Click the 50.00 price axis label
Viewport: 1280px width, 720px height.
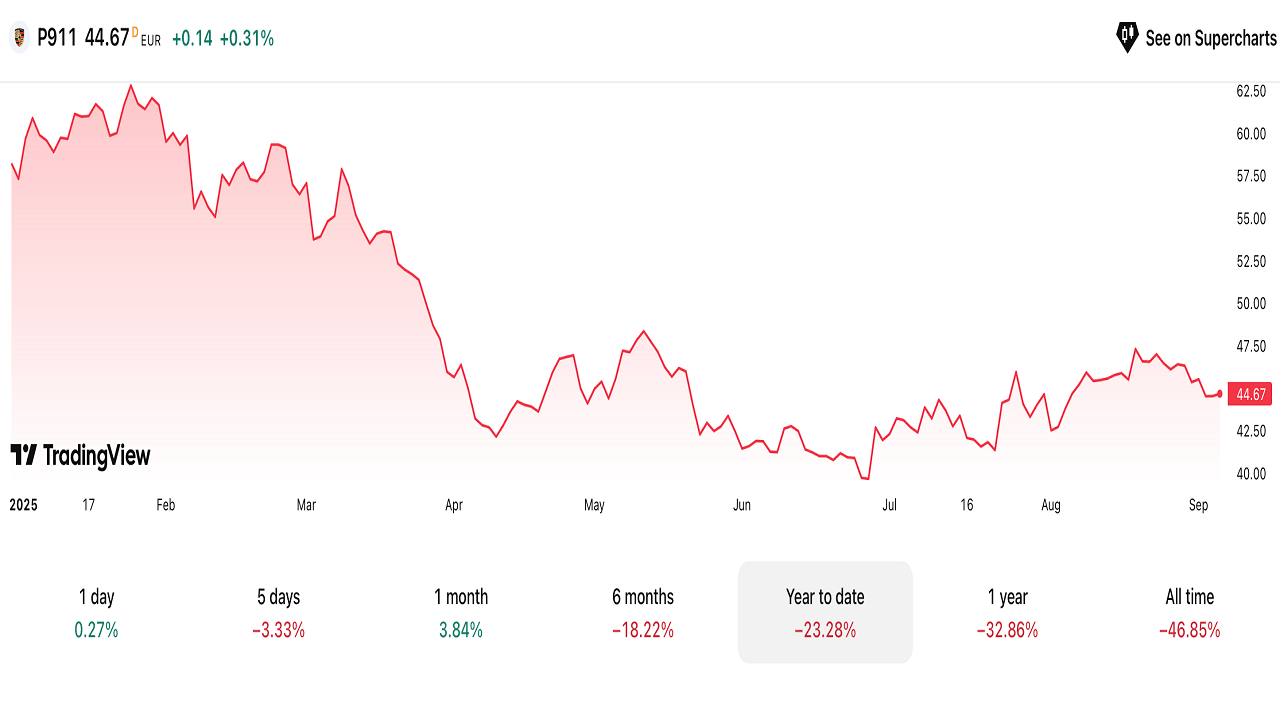1251,304
